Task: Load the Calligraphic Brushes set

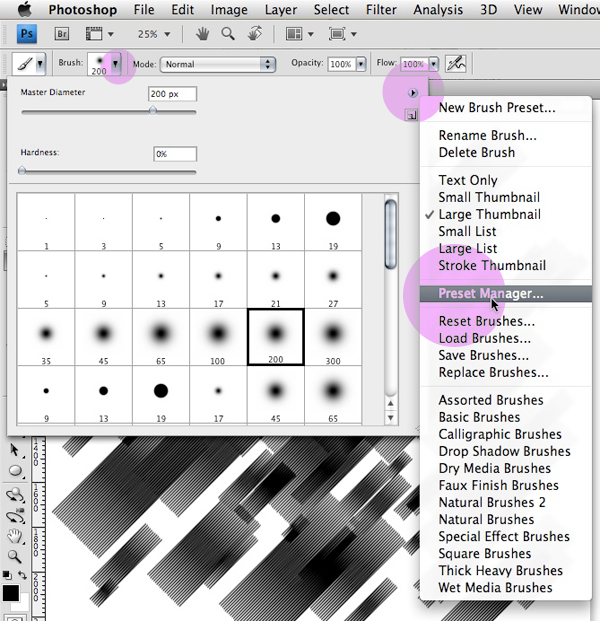Action: coord(506,434)
